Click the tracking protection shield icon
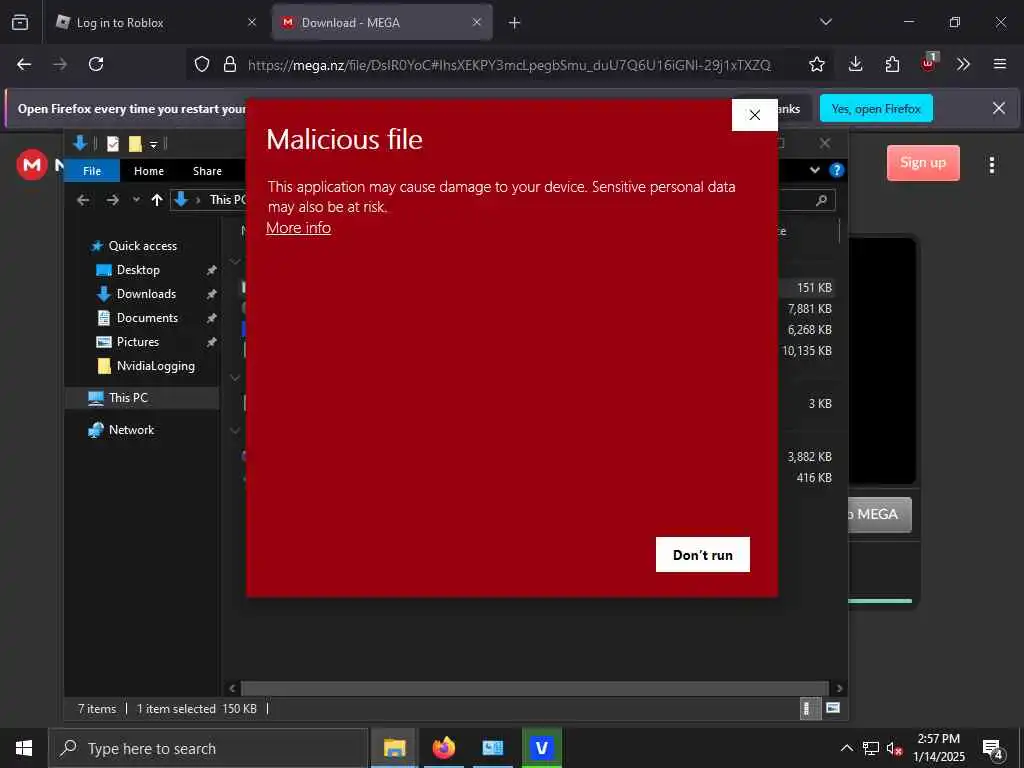This screenshot has height=768, width=1024. pyautogui.click(x=202, y=64)
